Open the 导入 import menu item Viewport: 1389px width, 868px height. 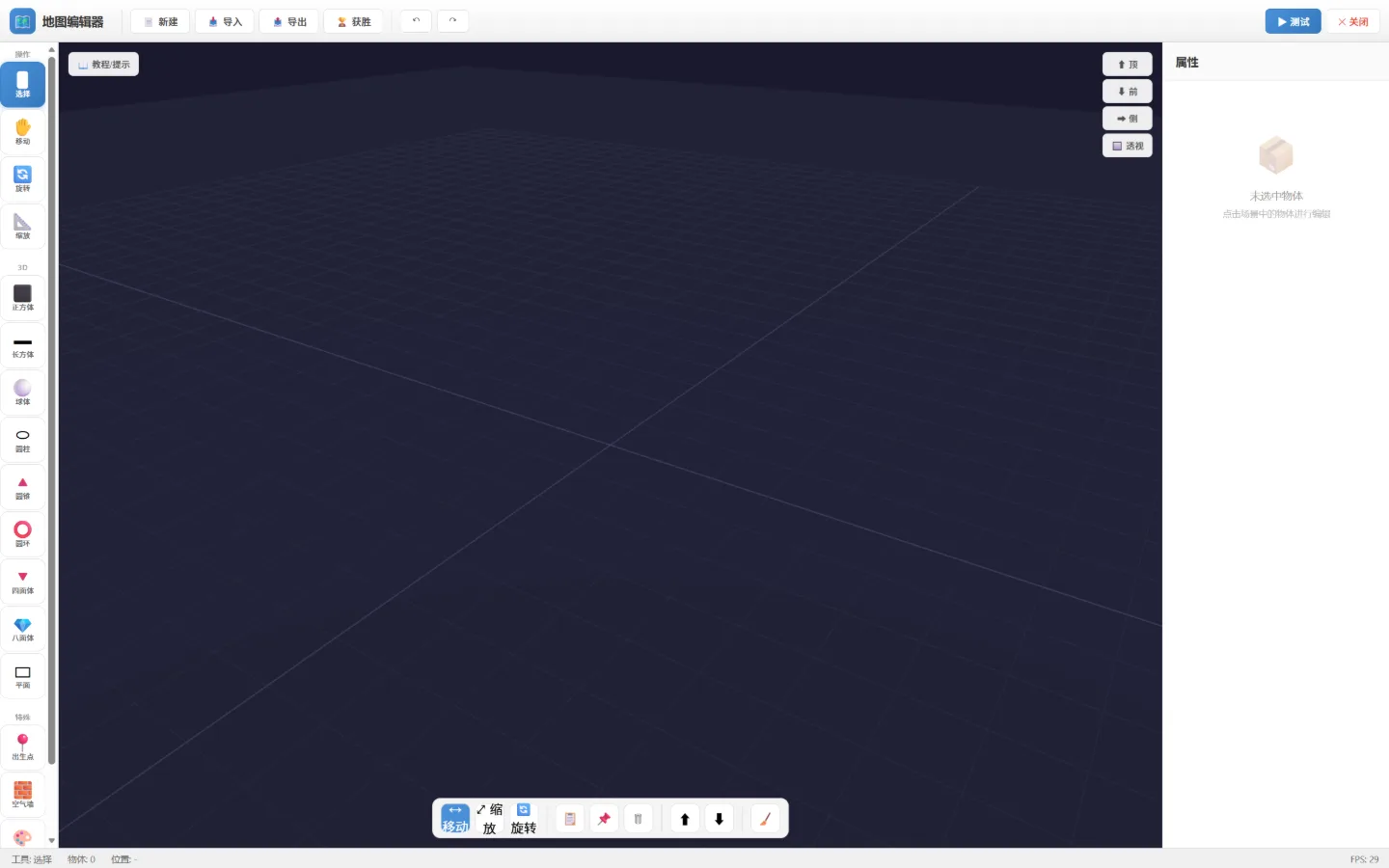[225, 21]
